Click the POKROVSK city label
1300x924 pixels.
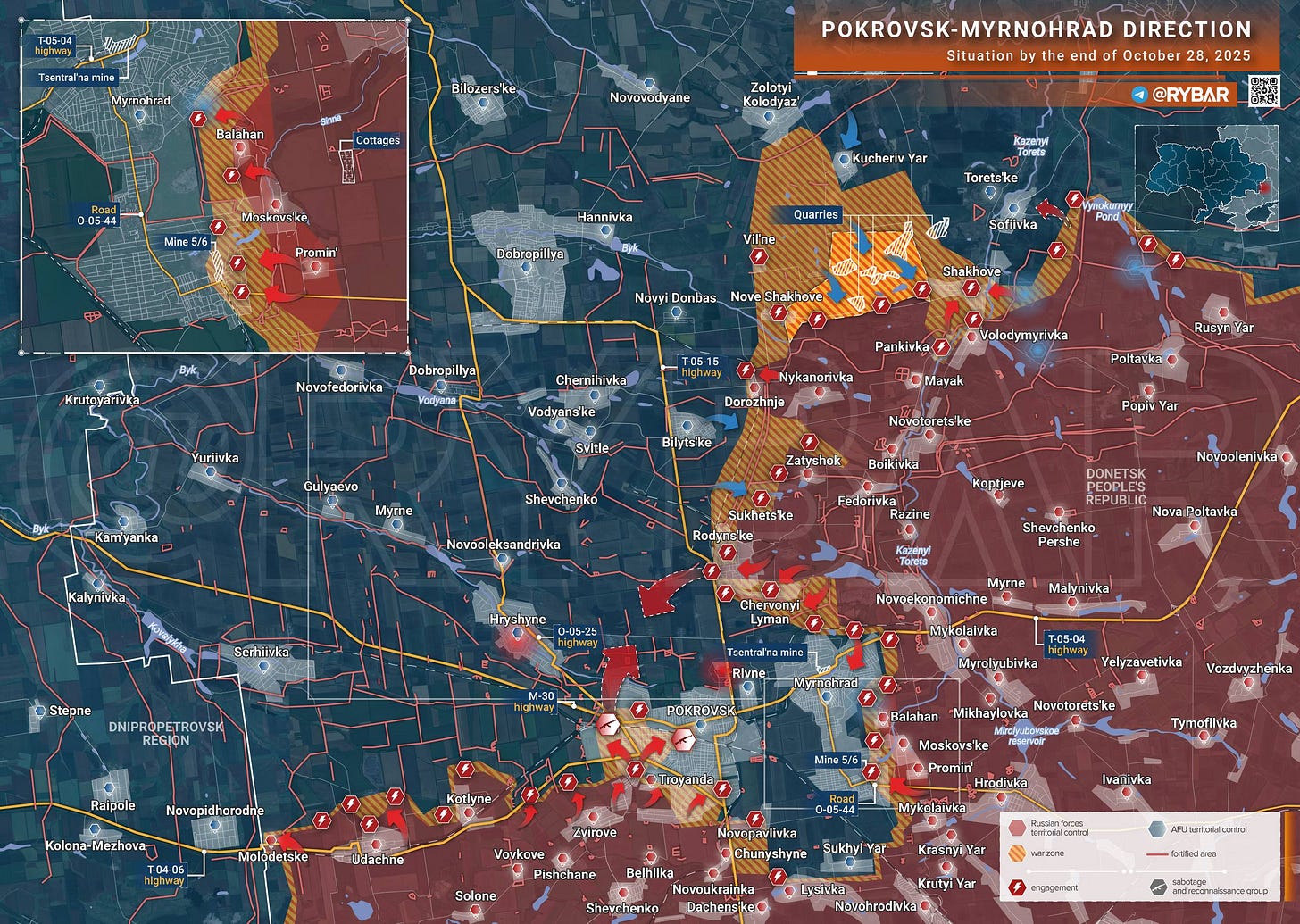pyautogui.click(x=701, y=712)
